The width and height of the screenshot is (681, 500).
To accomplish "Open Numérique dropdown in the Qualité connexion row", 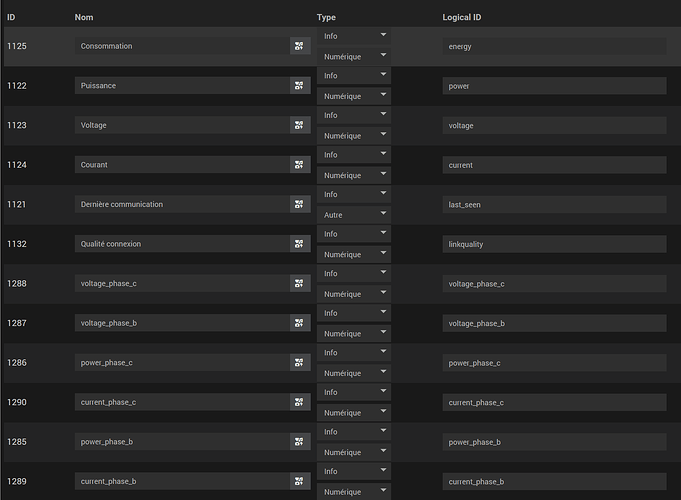I will click(353, 254).
